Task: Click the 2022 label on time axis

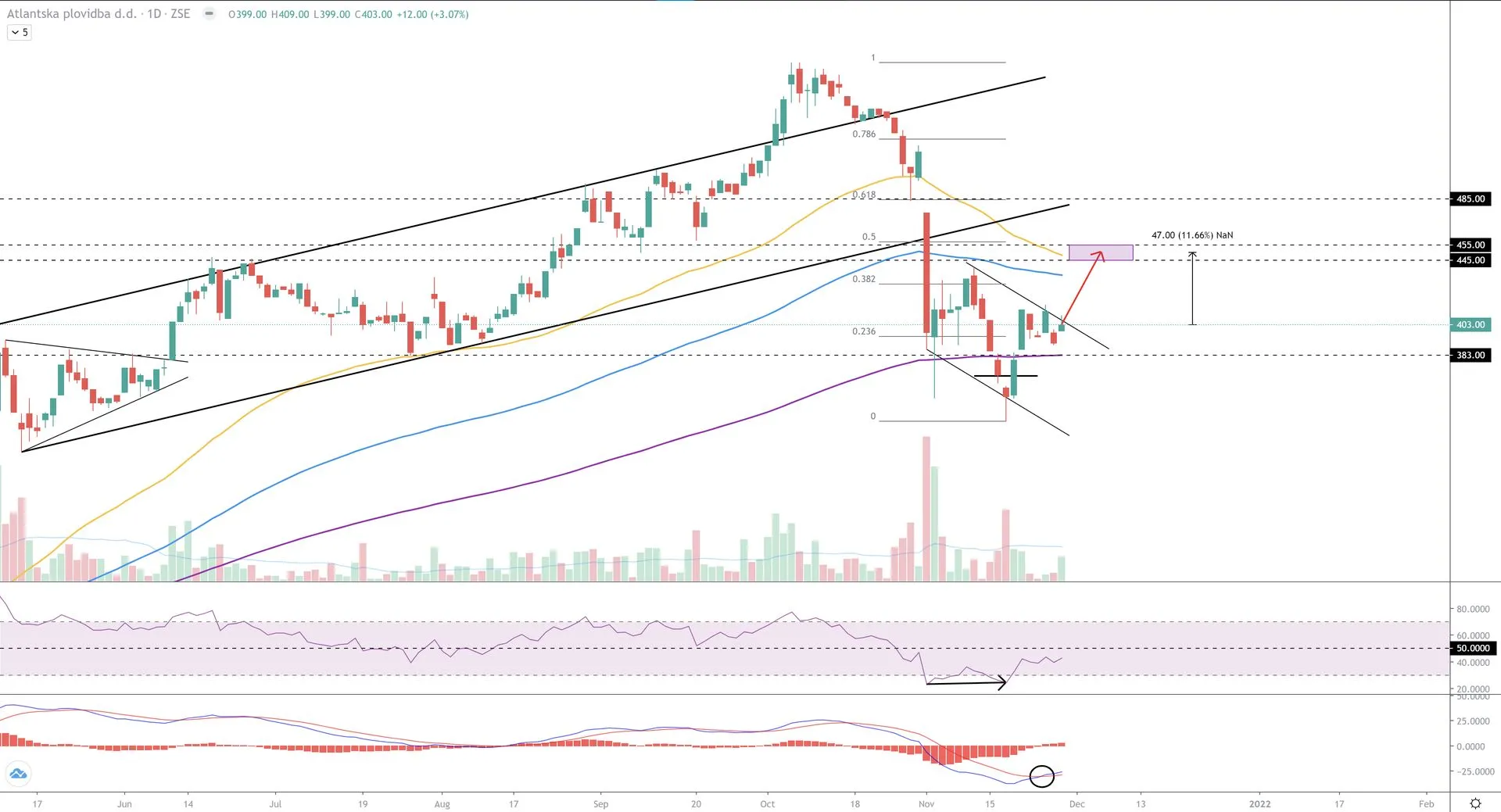Action: (x=1259, y=803)
